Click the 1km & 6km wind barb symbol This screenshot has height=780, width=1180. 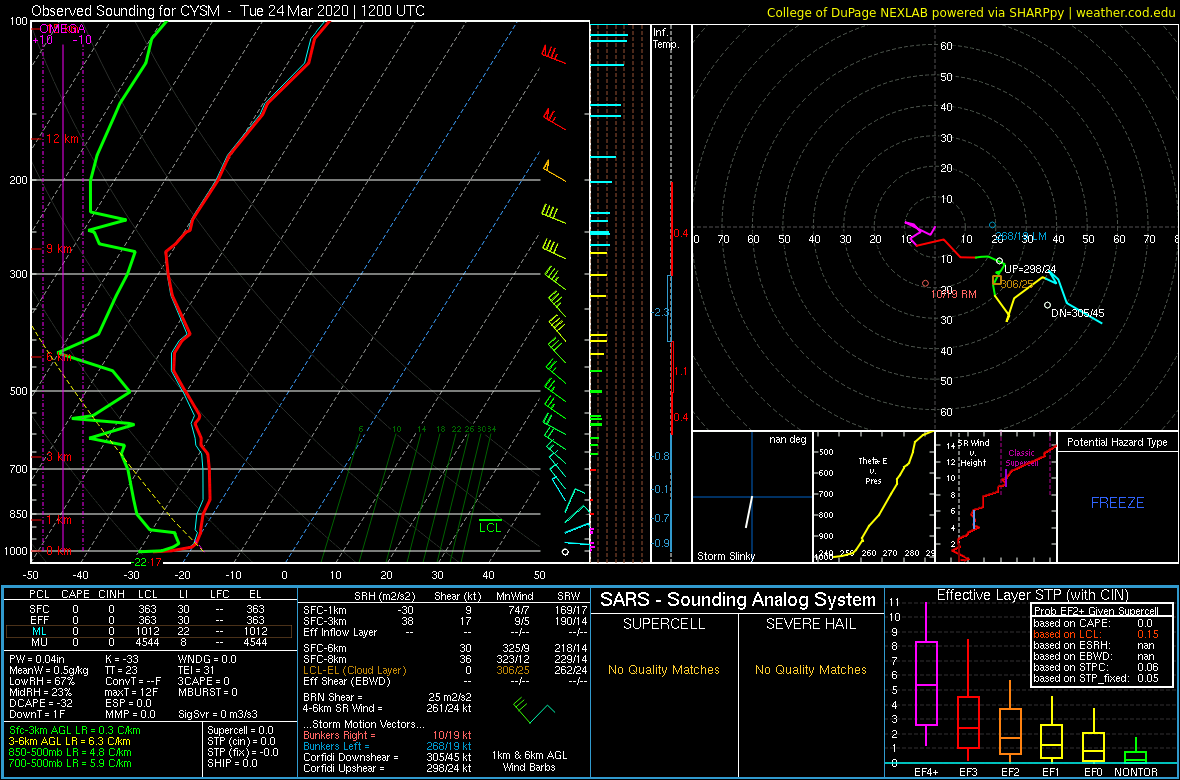coord(533,711)
